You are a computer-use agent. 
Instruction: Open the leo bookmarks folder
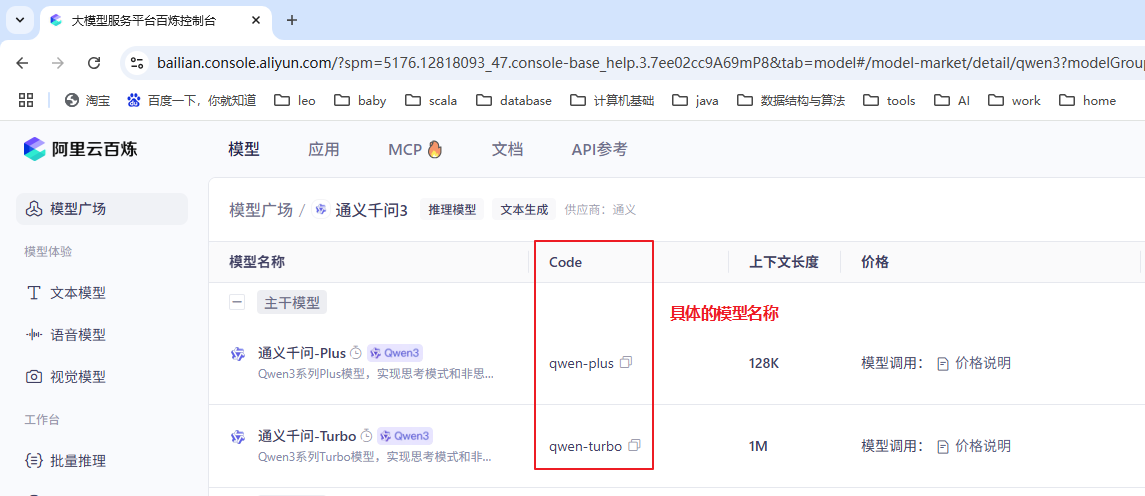pyautogui.click(x=295, y=101)
